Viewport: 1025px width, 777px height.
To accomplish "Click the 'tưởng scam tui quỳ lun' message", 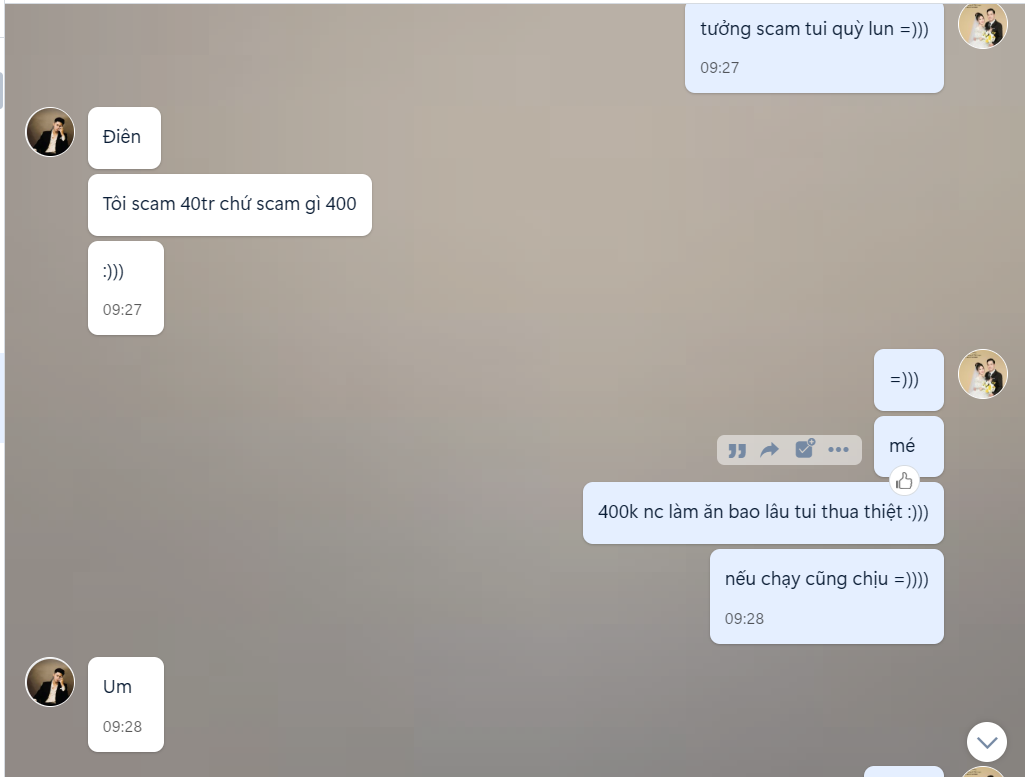I will pos(814,47).
